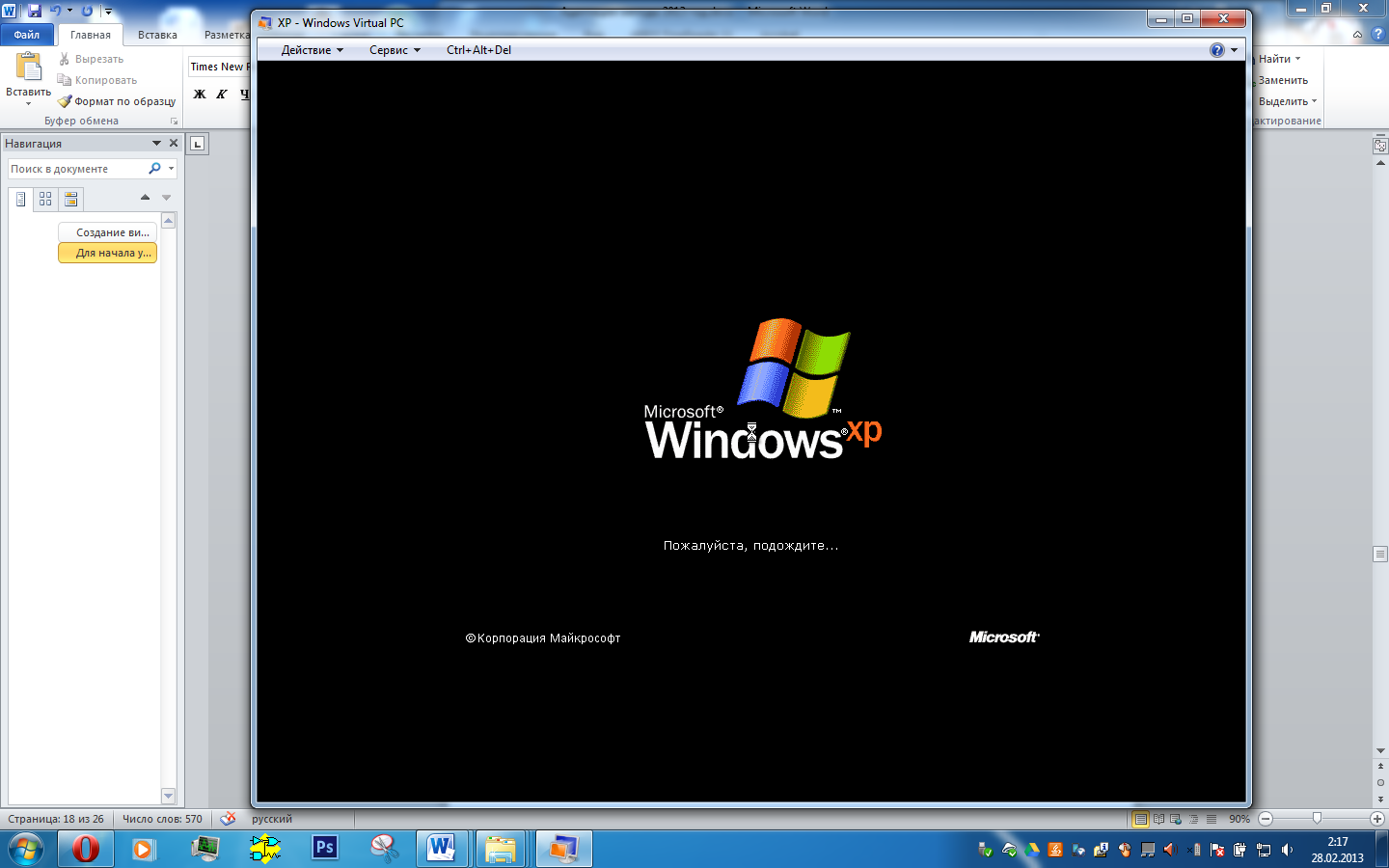1389x868 pixels.
Task: Click Заменить in Word's editing group
Action: click(x=1283, y=80)
